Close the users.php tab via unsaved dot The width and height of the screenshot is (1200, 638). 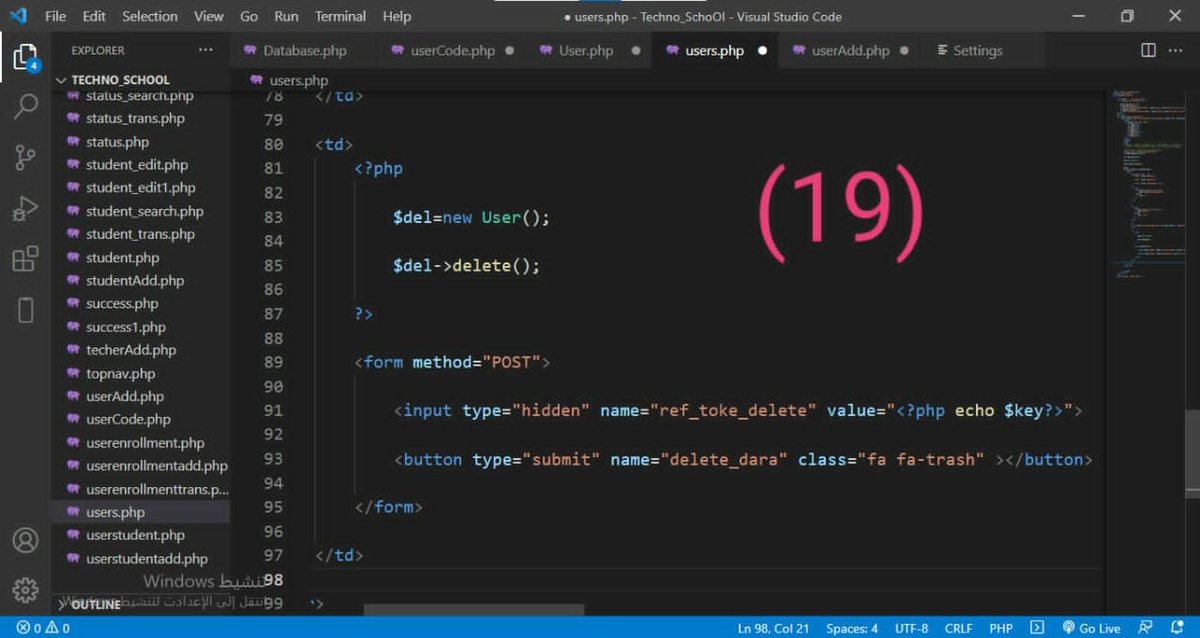click(x=762, y=50)
